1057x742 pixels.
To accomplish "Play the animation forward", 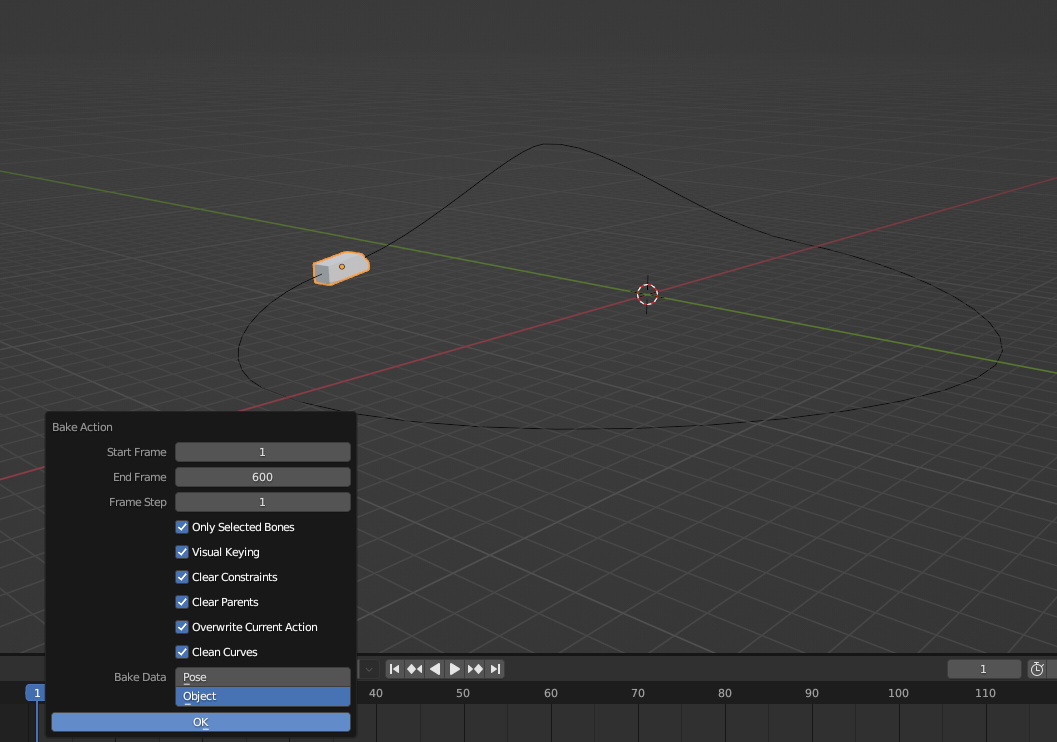I will [x=454, y=669].
